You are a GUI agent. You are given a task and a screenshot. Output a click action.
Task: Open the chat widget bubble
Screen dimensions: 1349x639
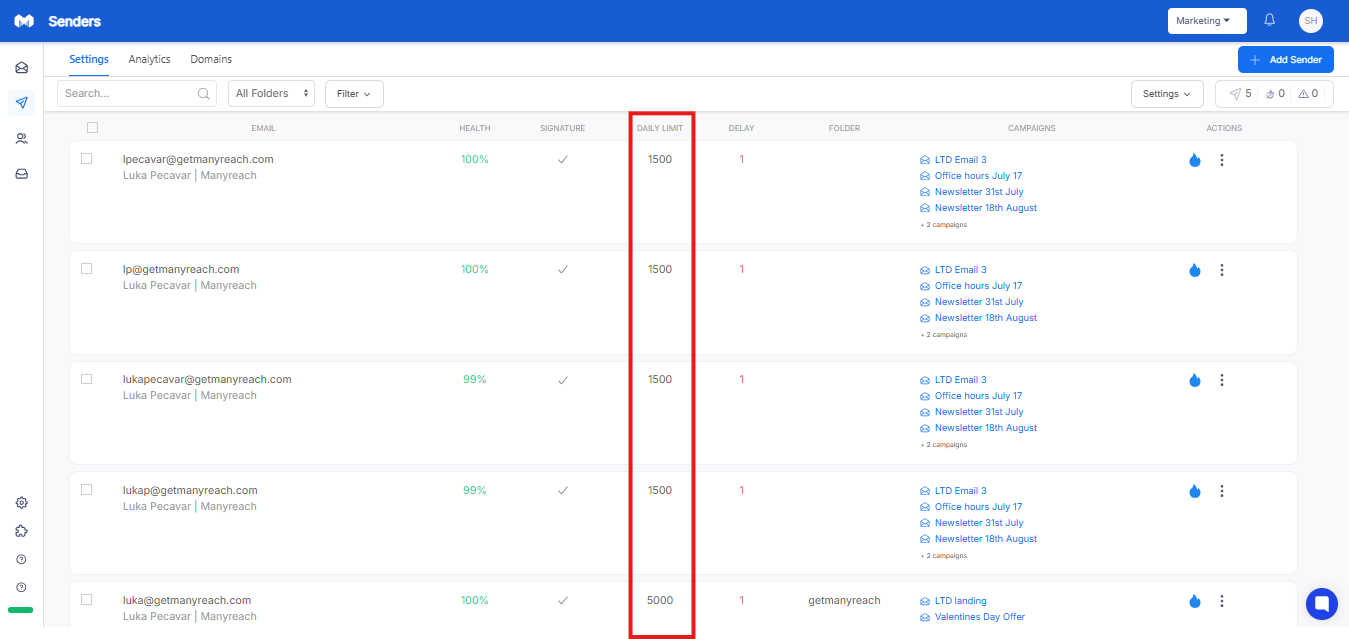pyautogui.click(x=1322, y=604)
